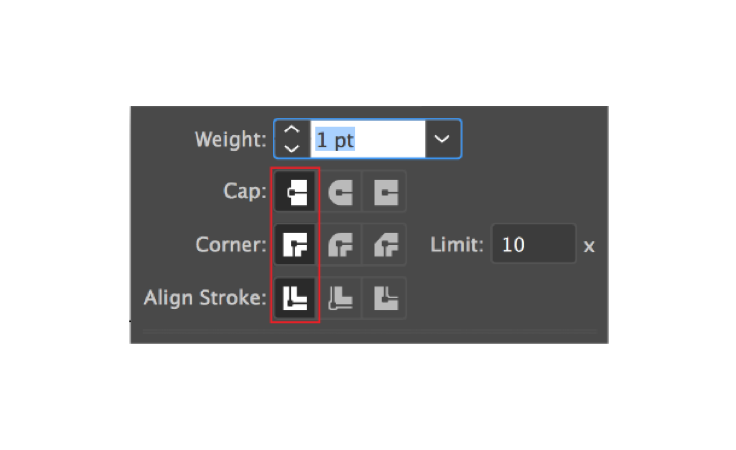The height and width of the screenshot is (450, 736).
Task: Align stroke to center
Action: point(296,297)
